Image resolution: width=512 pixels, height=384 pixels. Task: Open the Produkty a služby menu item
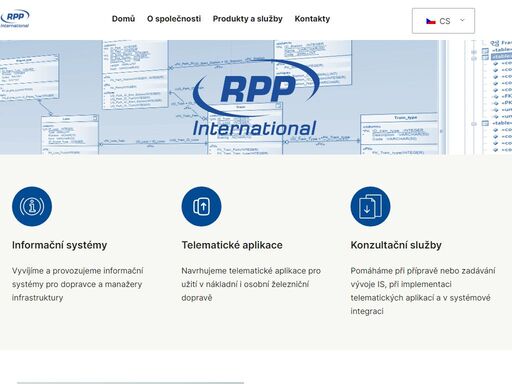pos(248,19)
